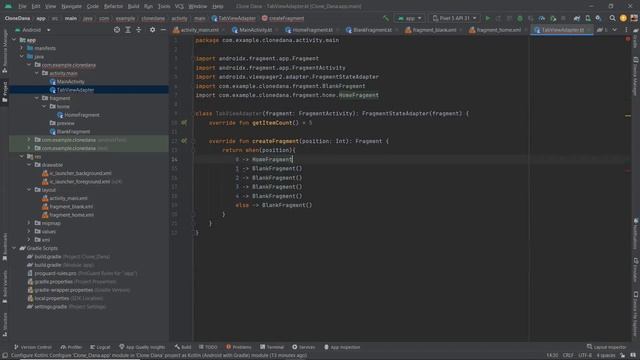Switch to HomeFragment.kt editor tab

pos(312,30)
